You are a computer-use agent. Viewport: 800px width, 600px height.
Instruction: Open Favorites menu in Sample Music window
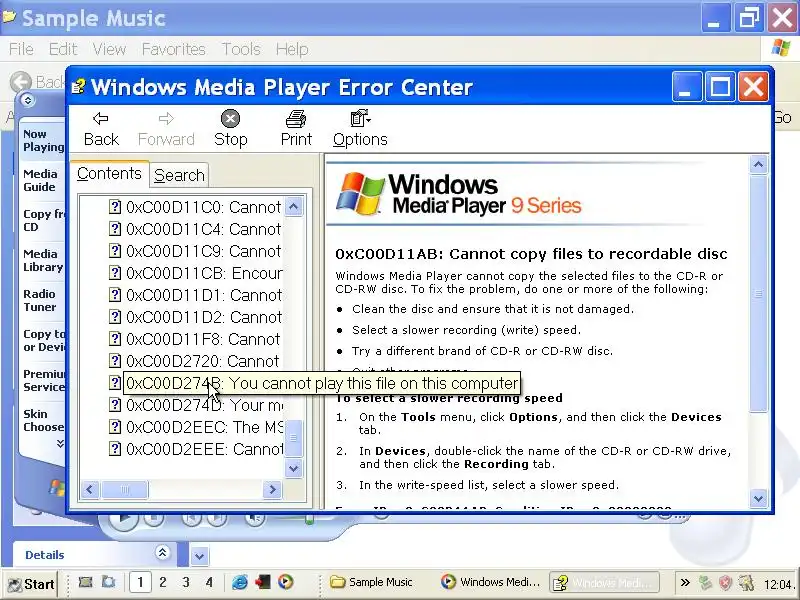173,49
